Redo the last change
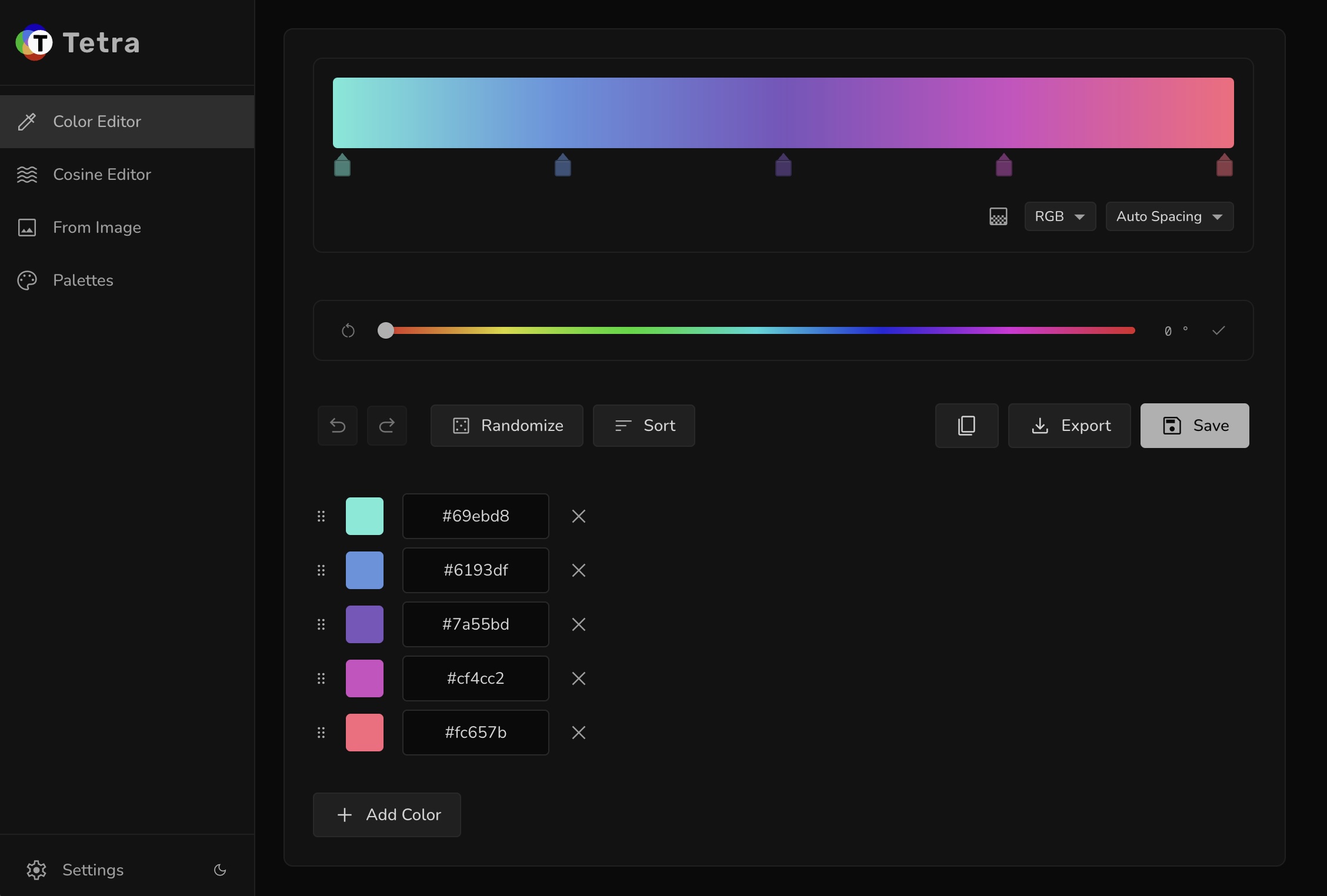The height and width of the screenshot is (896, 1327). tap(387, 426)
